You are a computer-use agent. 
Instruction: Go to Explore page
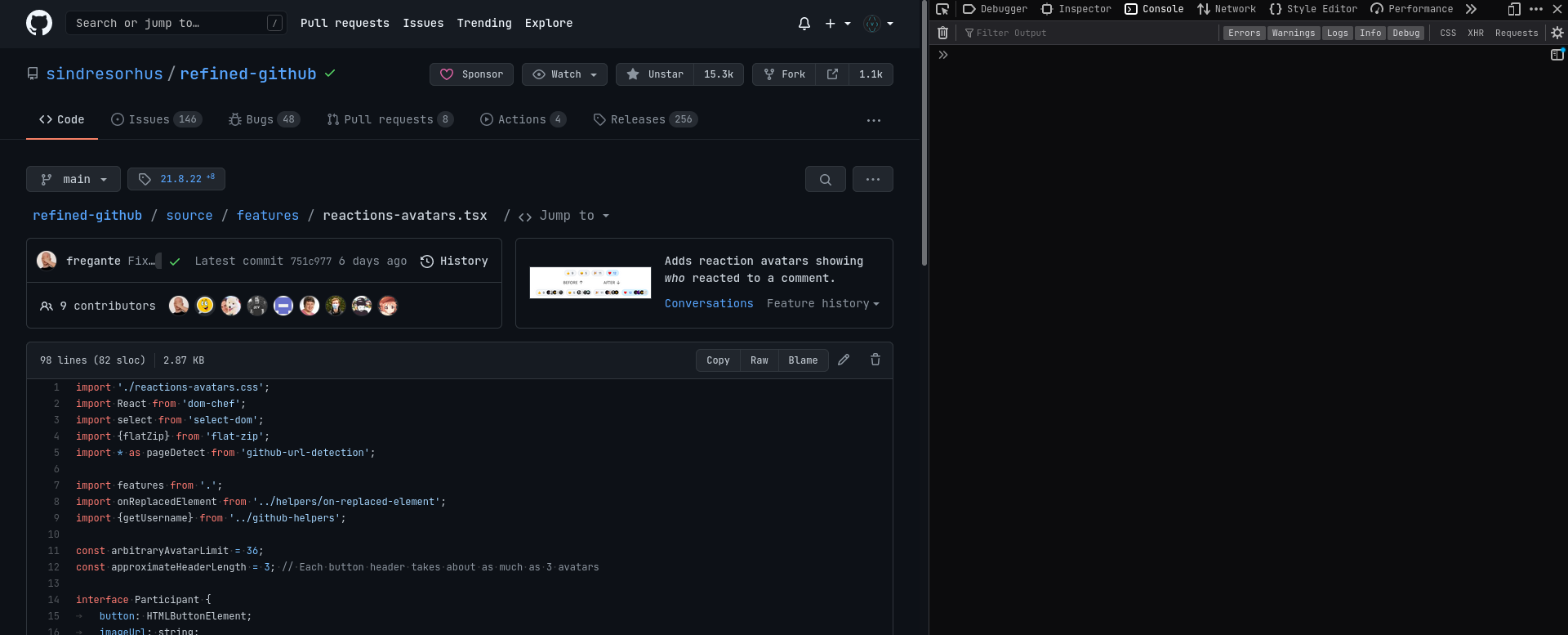point(549,23)
